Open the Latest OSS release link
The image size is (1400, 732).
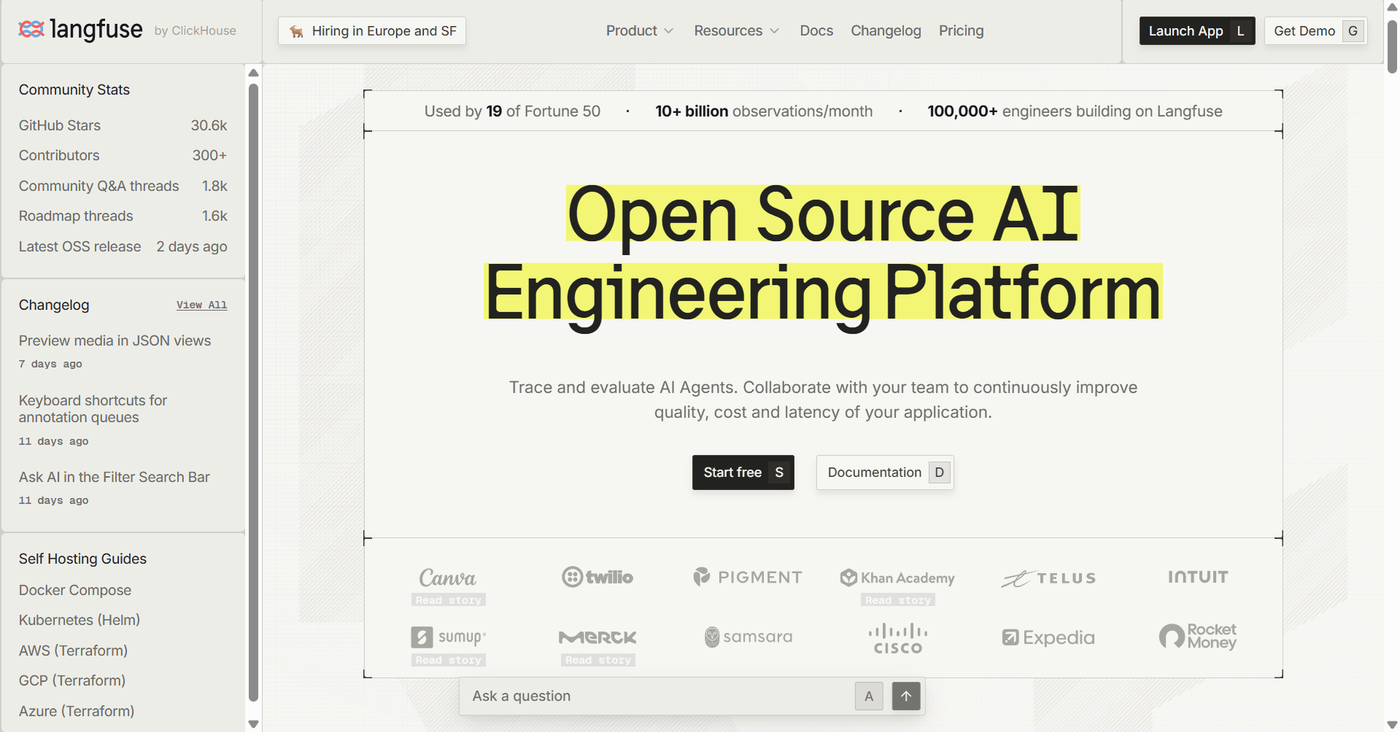click(x=123, y=246)
